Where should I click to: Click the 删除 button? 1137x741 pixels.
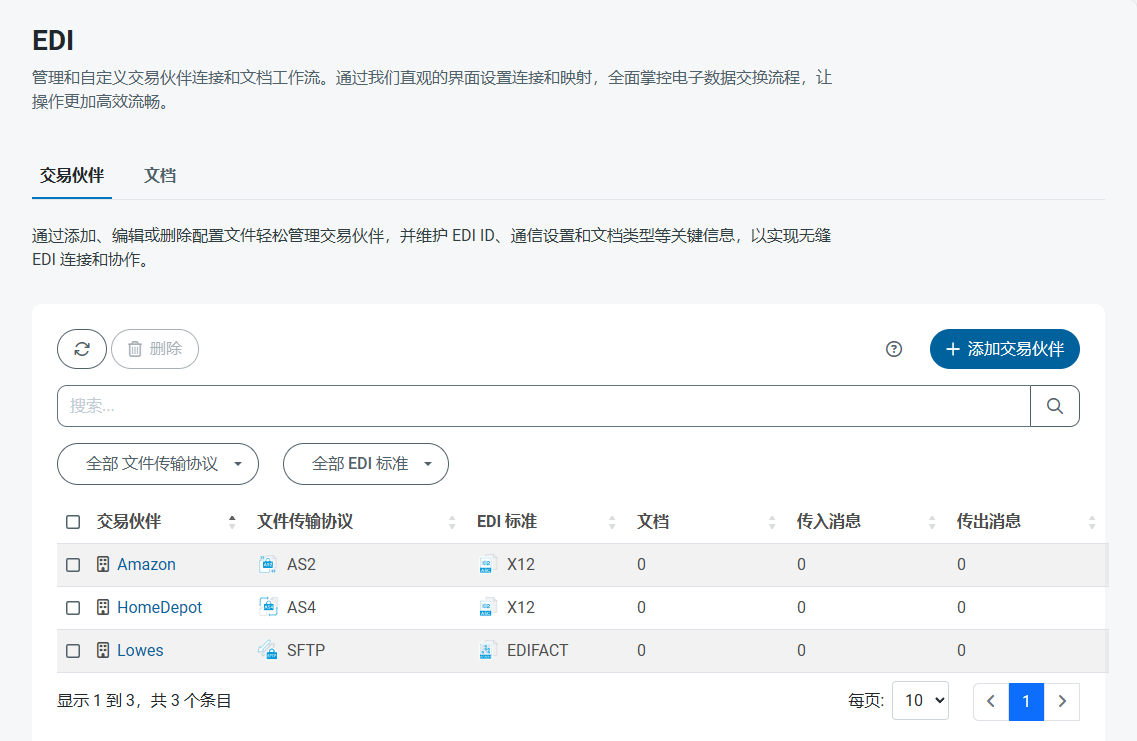click(155, 349)
